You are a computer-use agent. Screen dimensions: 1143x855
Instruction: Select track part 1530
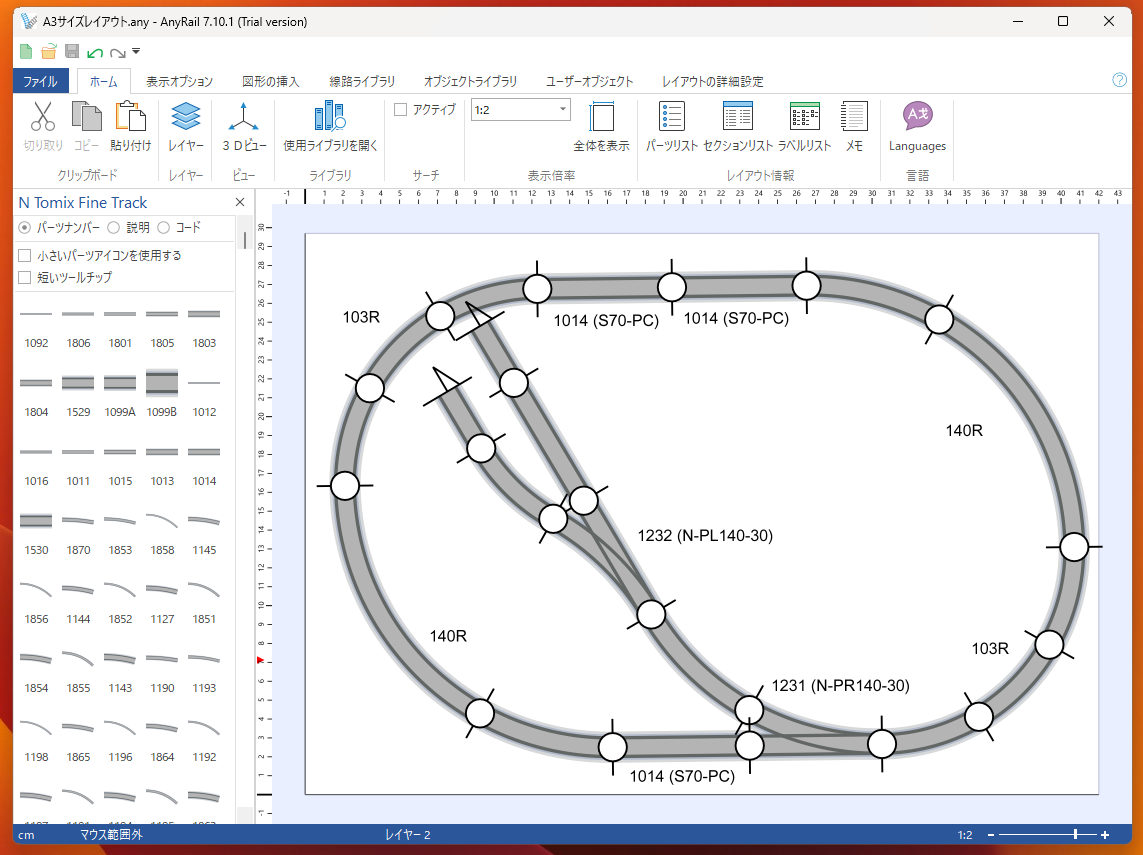[36, 533]
